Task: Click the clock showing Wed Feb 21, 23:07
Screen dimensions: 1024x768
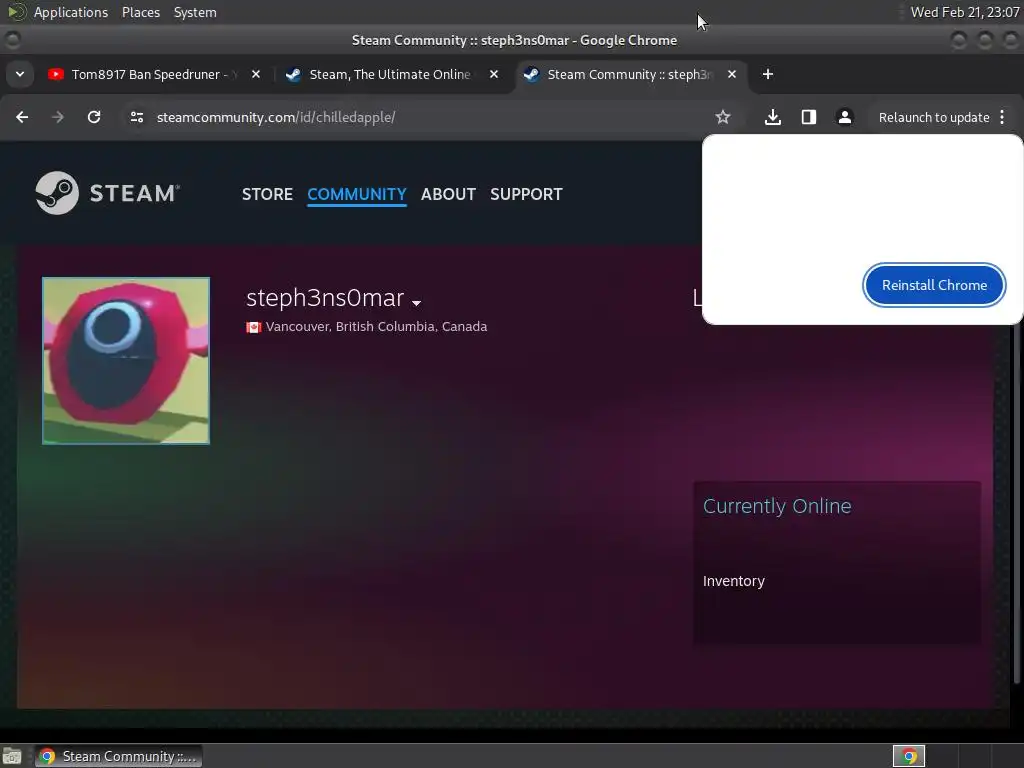Action: click(965, 12)
